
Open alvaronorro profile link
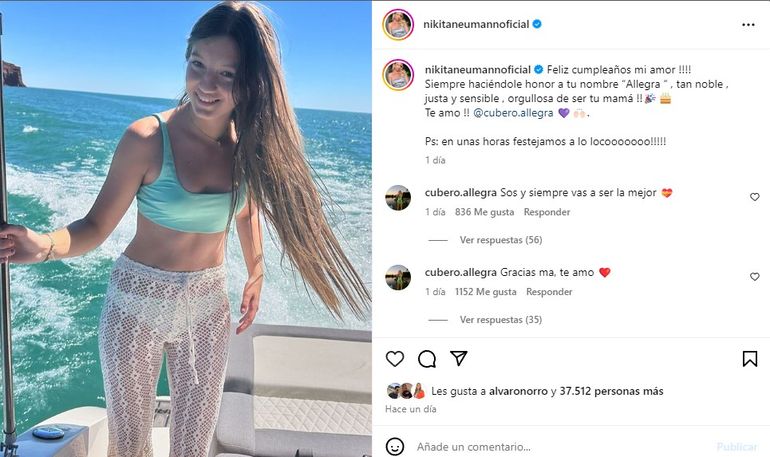click(518, 391)
